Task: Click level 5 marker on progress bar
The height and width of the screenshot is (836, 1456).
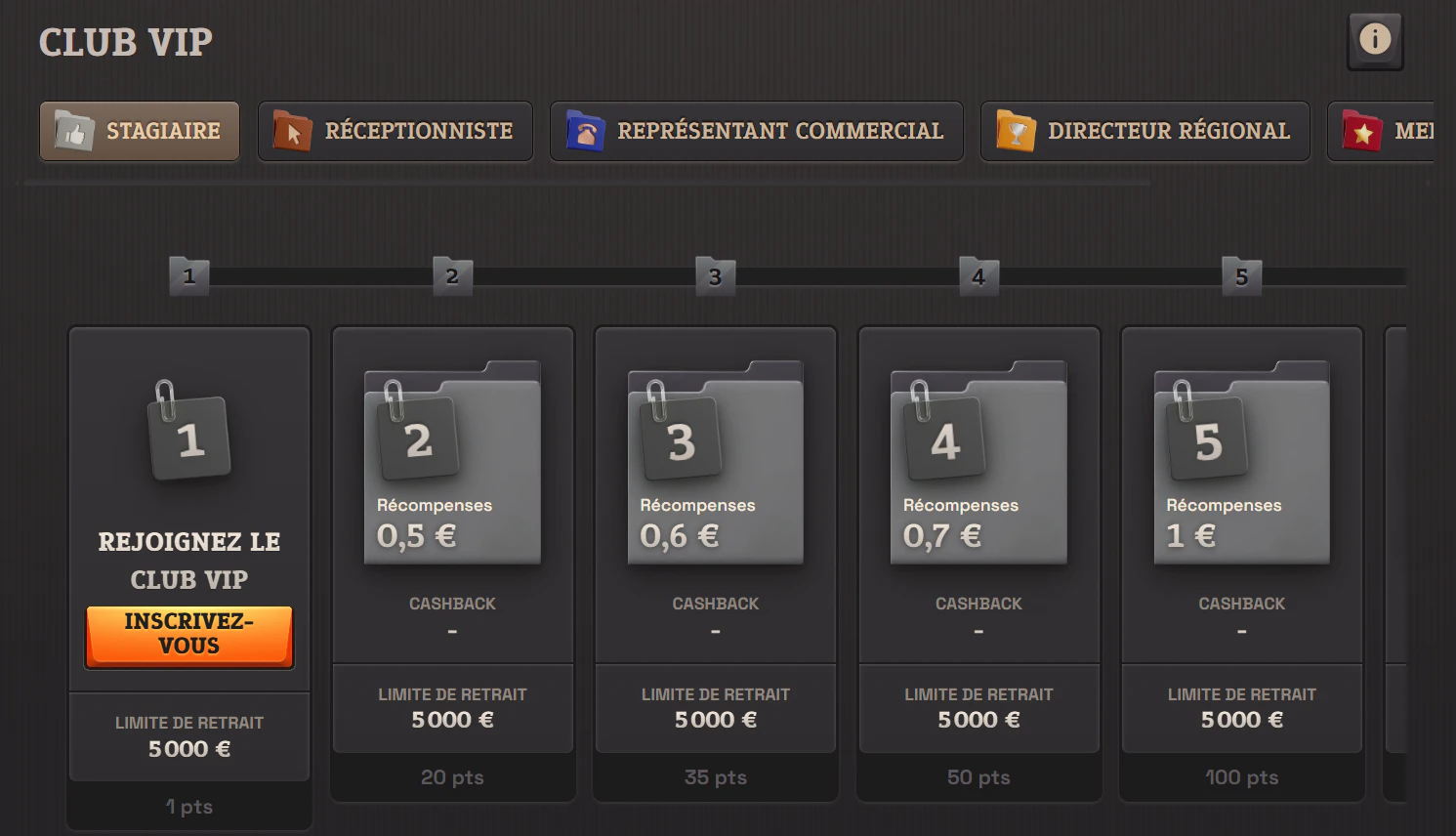Action: (1242, 276)
